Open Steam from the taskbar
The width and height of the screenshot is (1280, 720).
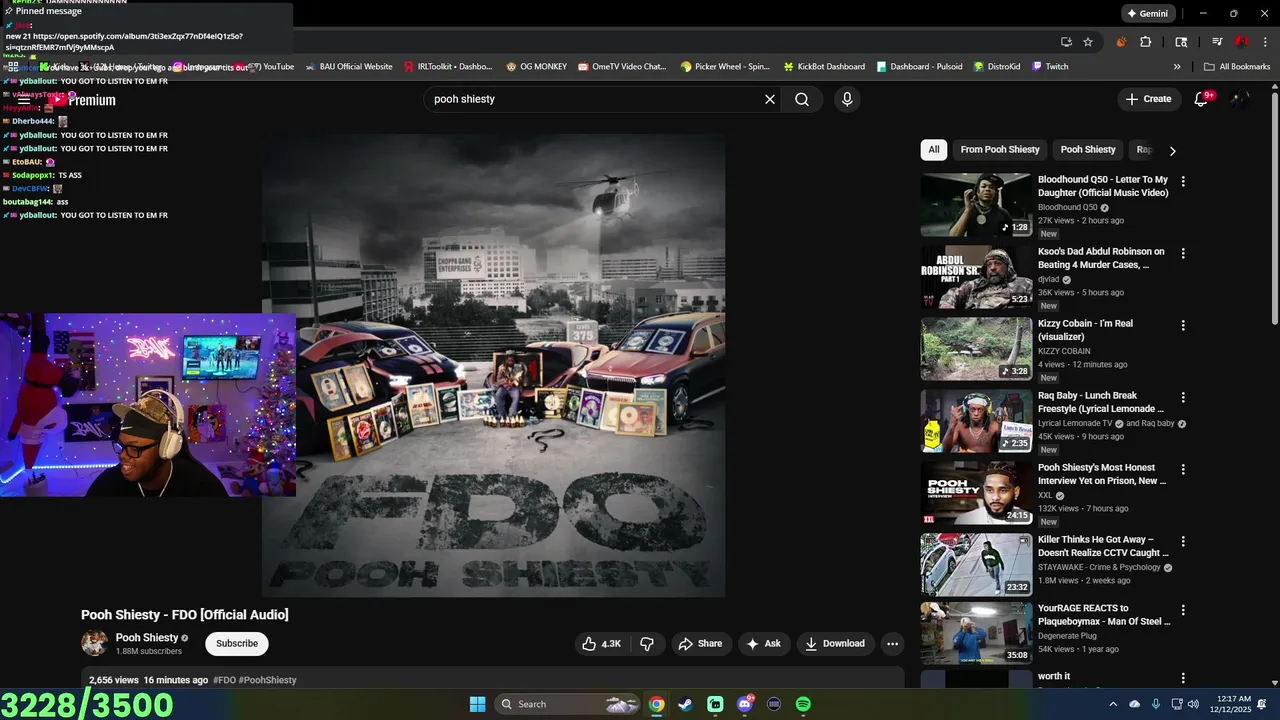point(685,704)
